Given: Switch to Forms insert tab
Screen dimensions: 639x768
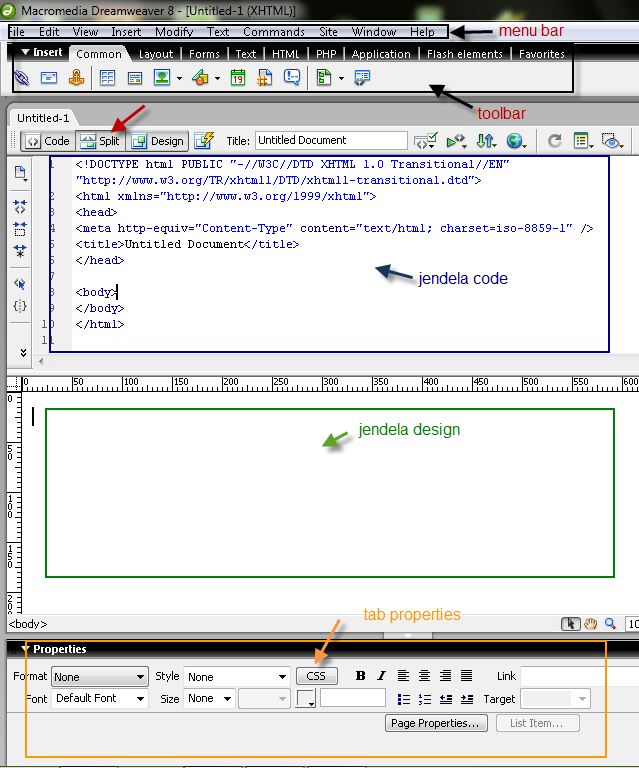Looking at the screenshot, I should point(204,54).
